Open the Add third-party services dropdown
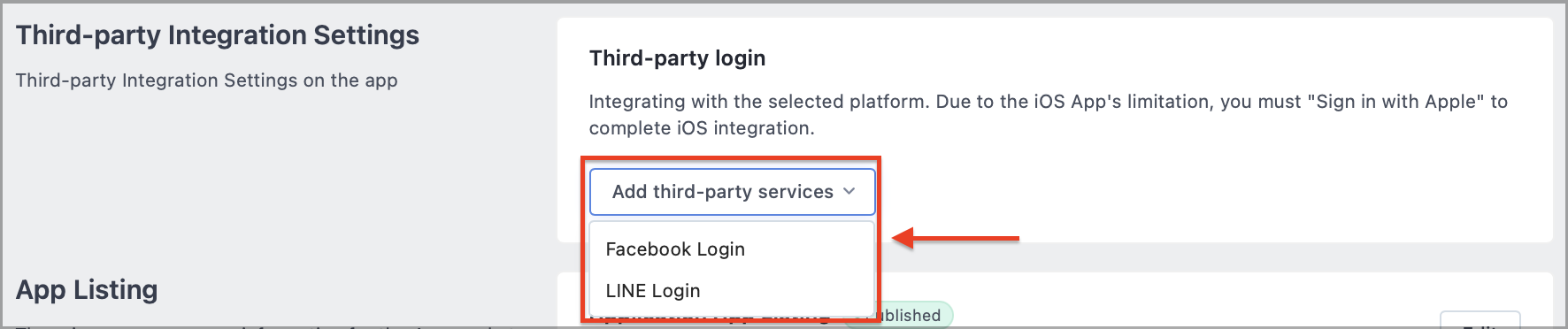 point(732,192)
